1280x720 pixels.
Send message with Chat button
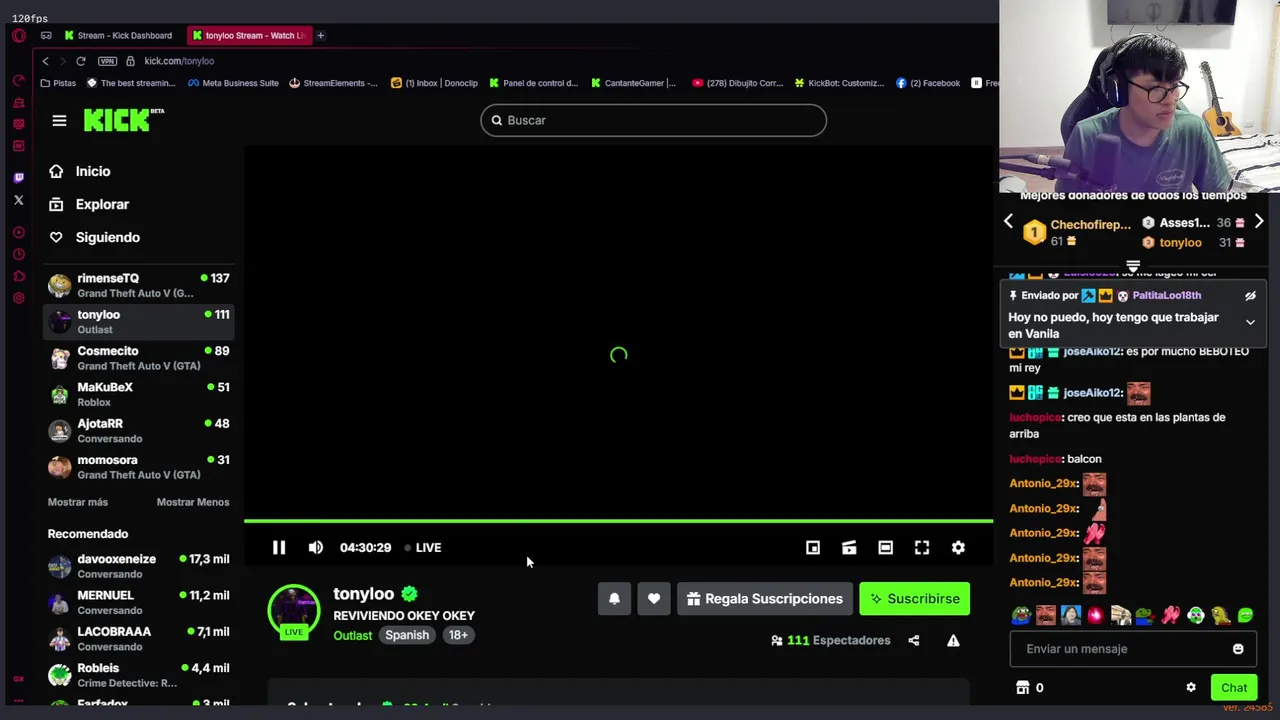(x=1234, y=688)
